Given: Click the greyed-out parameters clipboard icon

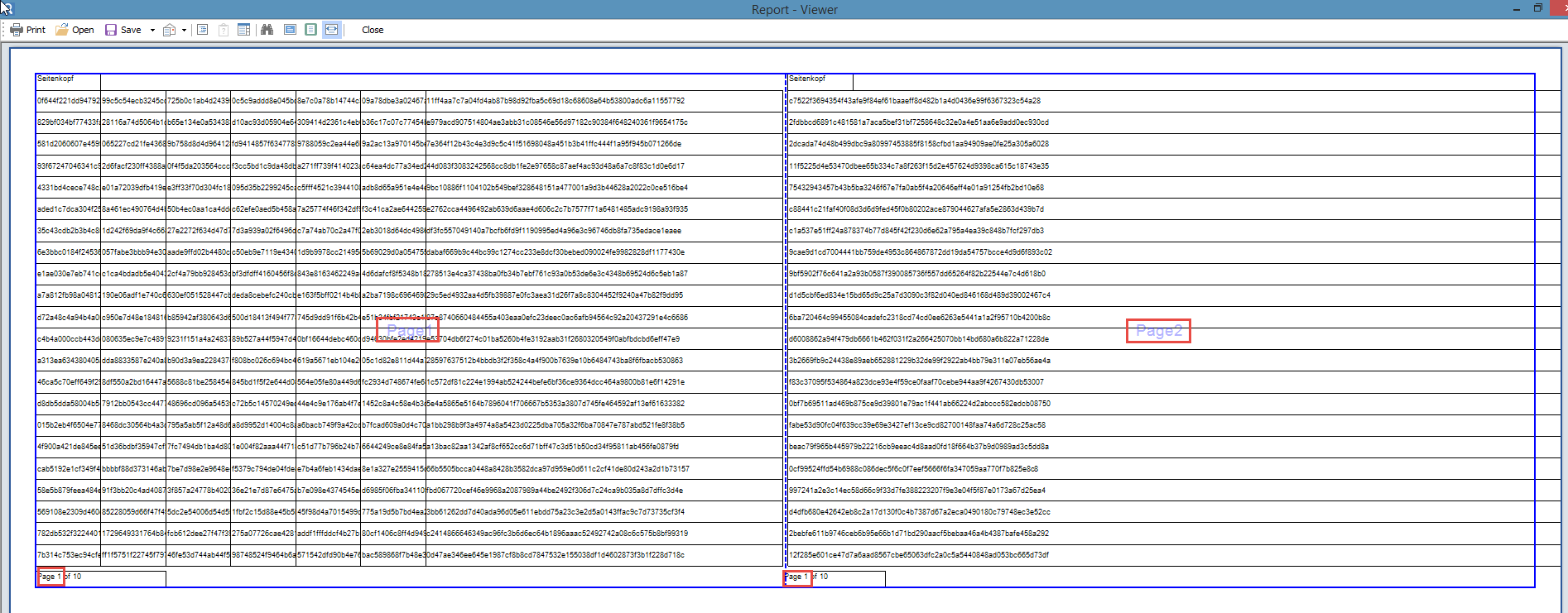Looking at the screenshot, I should tap(224, 30).
